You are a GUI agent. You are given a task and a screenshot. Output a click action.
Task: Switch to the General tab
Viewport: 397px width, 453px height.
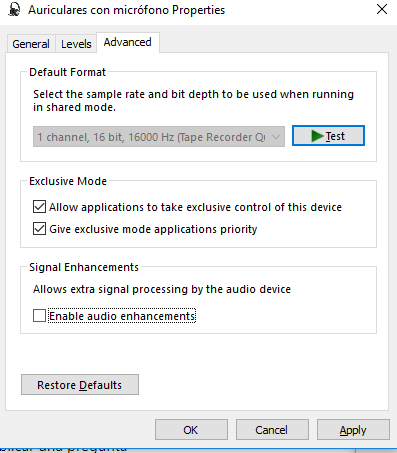31,44
